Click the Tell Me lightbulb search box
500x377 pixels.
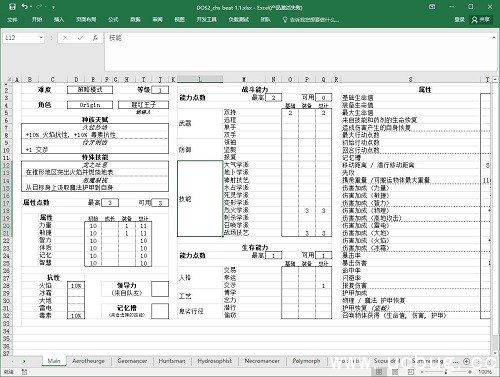pos(311,20)
